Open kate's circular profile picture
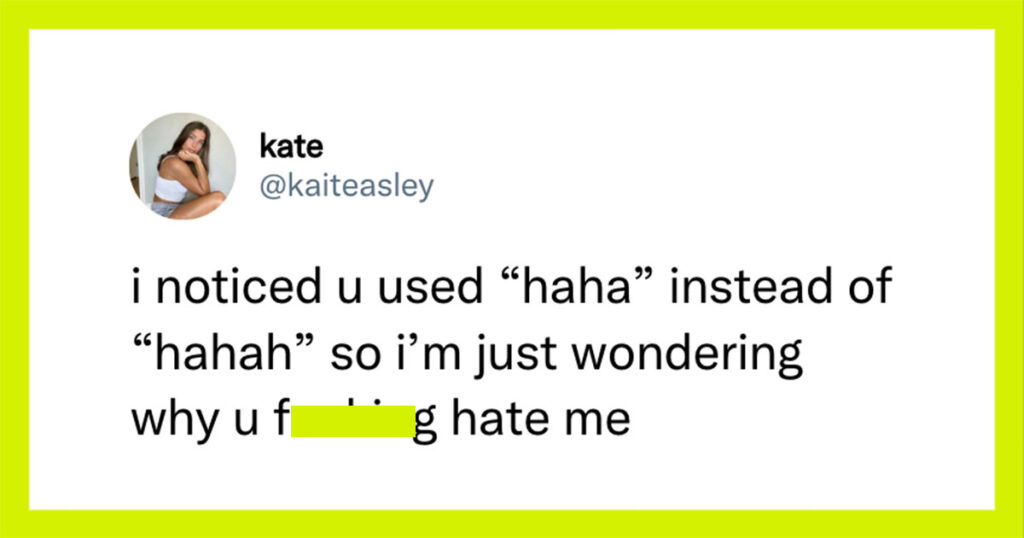Viewport: 1024px width, 538px height. click(182, 166)
